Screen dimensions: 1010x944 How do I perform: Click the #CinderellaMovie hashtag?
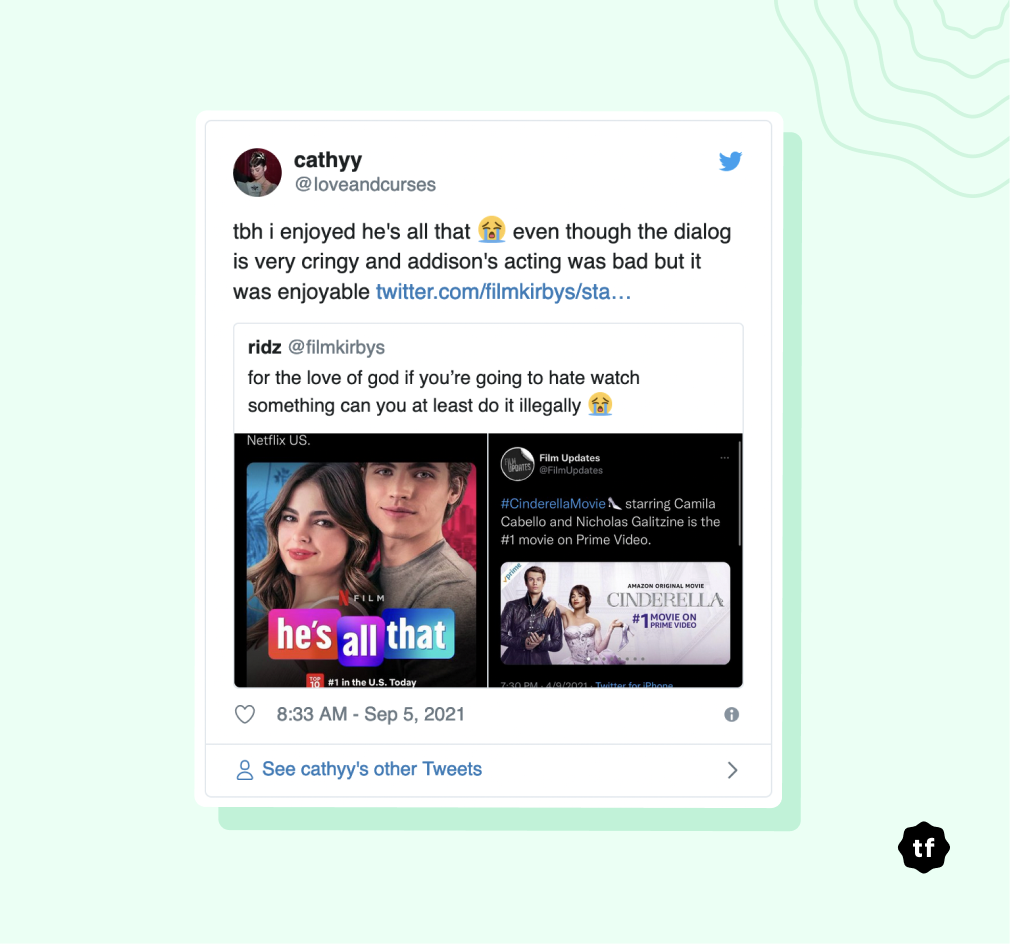(x=553, y=504)
